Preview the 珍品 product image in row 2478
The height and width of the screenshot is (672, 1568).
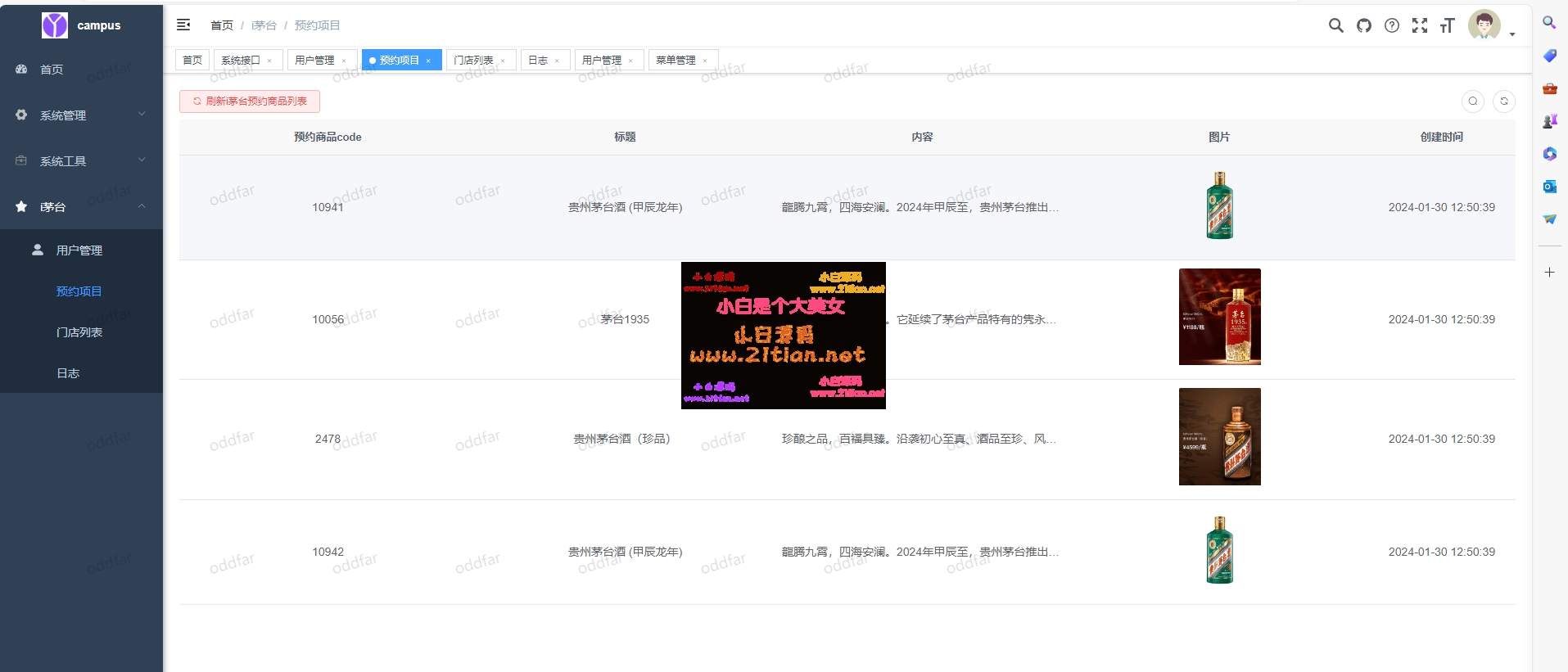1220,437
